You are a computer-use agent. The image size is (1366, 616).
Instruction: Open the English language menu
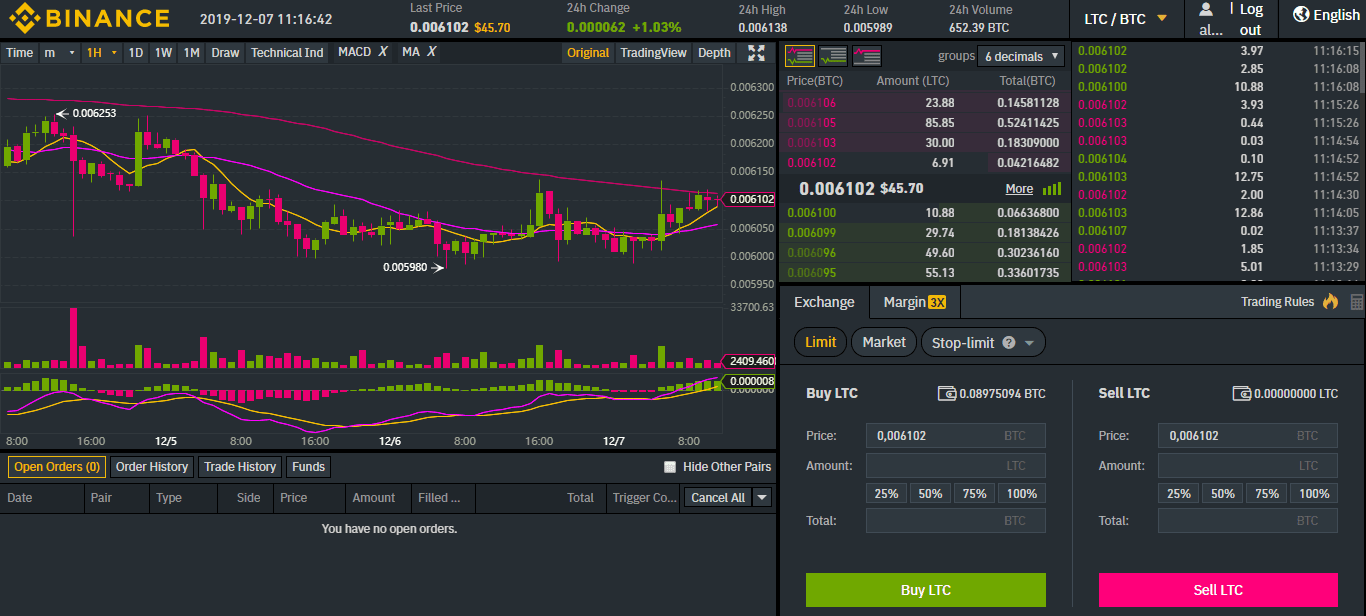click(x=1326, y=15)
